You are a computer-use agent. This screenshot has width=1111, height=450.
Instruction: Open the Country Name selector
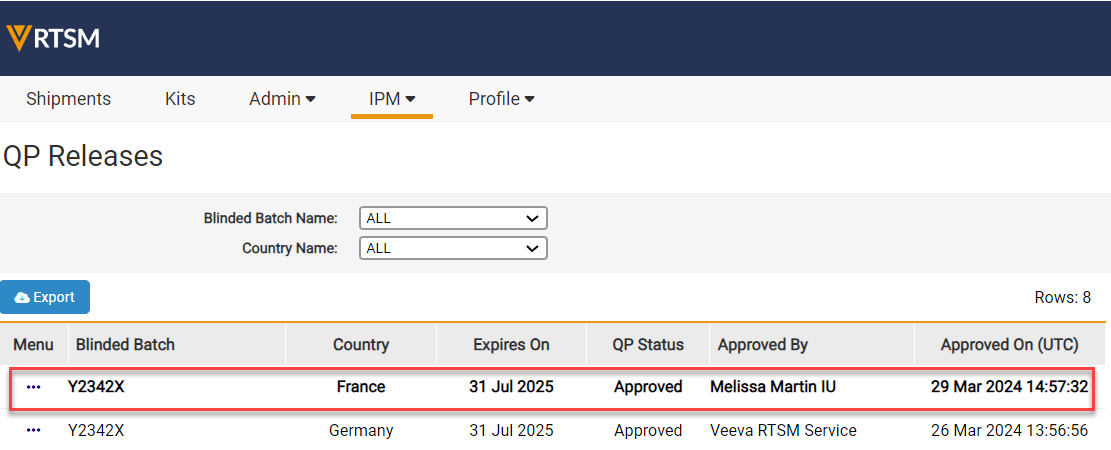pos(453,248)
